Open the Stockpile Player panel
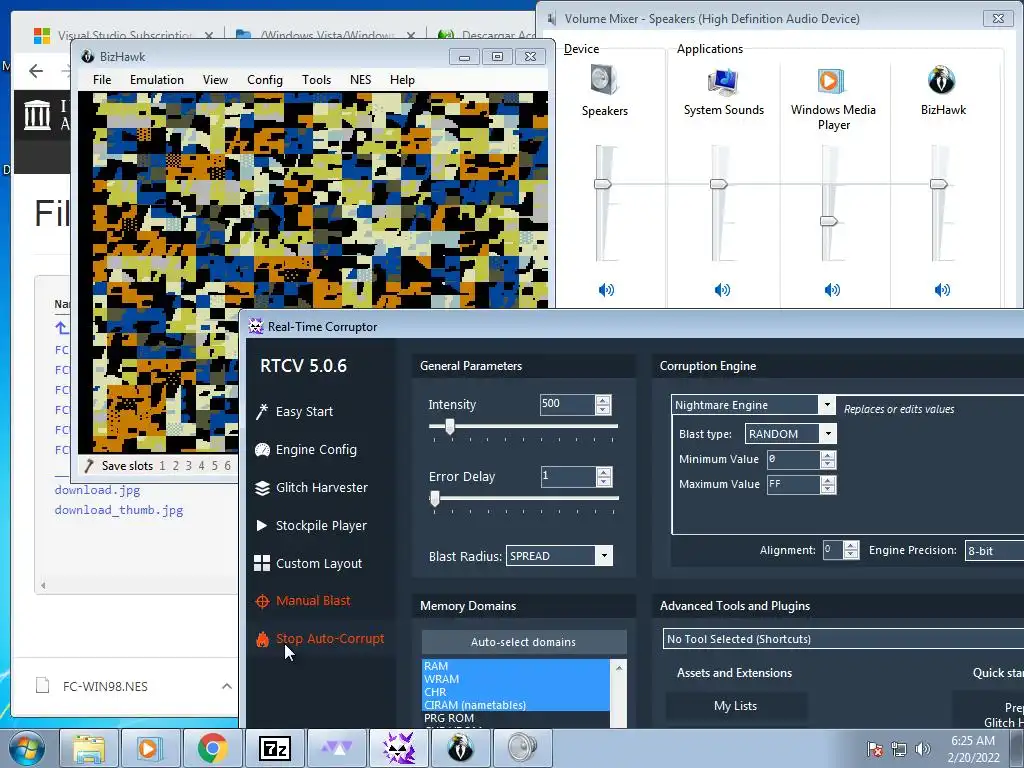The image size is (1024, 768). (x=310, y=525)
